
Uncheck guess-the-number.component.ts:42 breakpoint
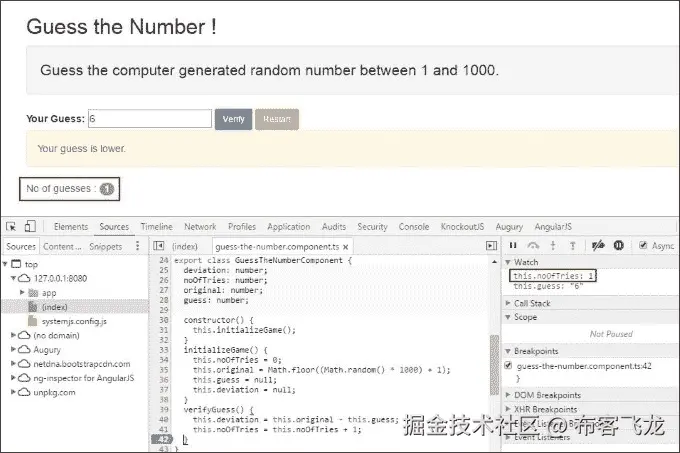508,365
